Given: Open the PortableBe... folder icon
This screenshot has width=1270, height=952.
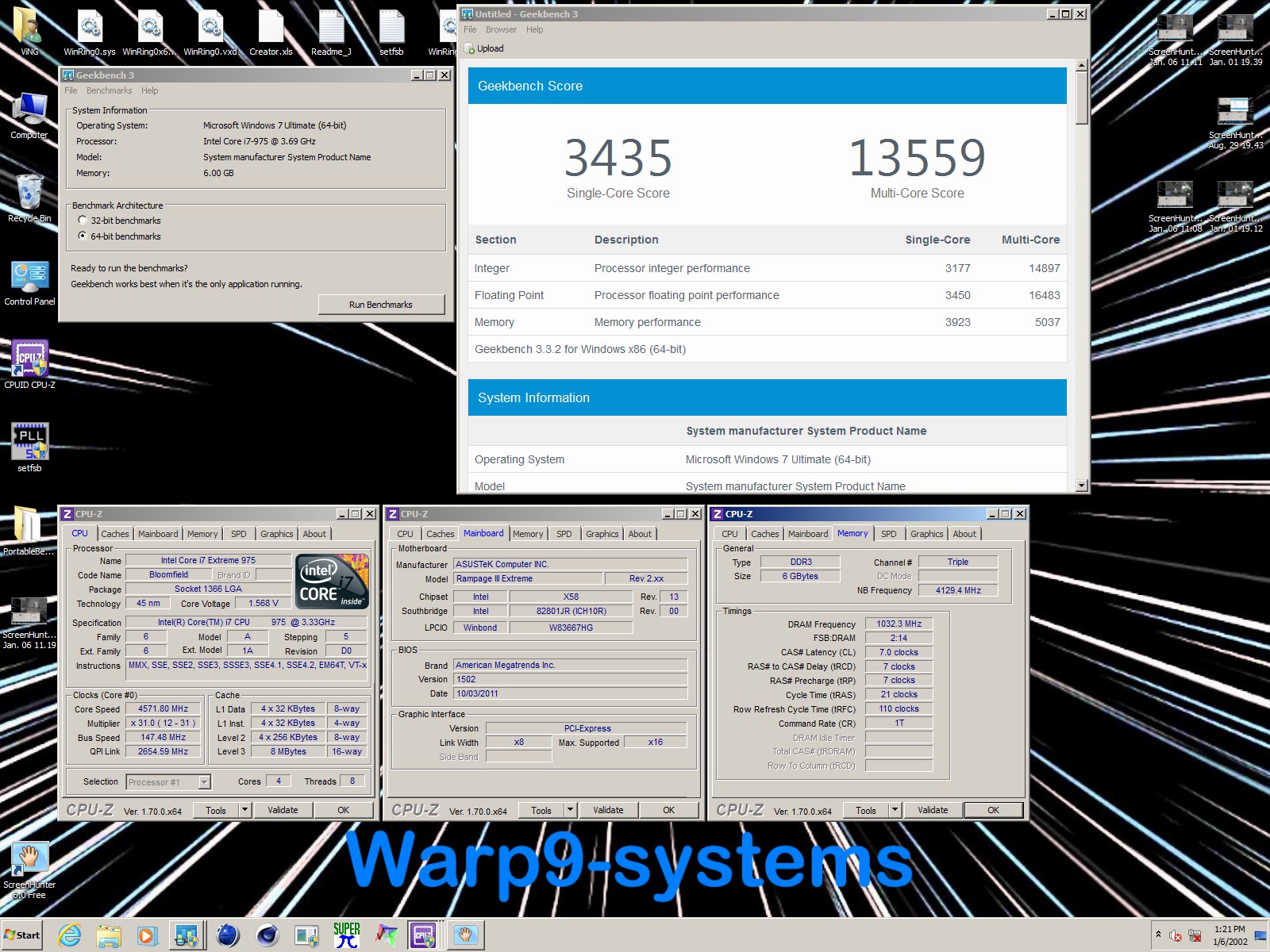Looking at the screenshot, I should tap(29, 530).
